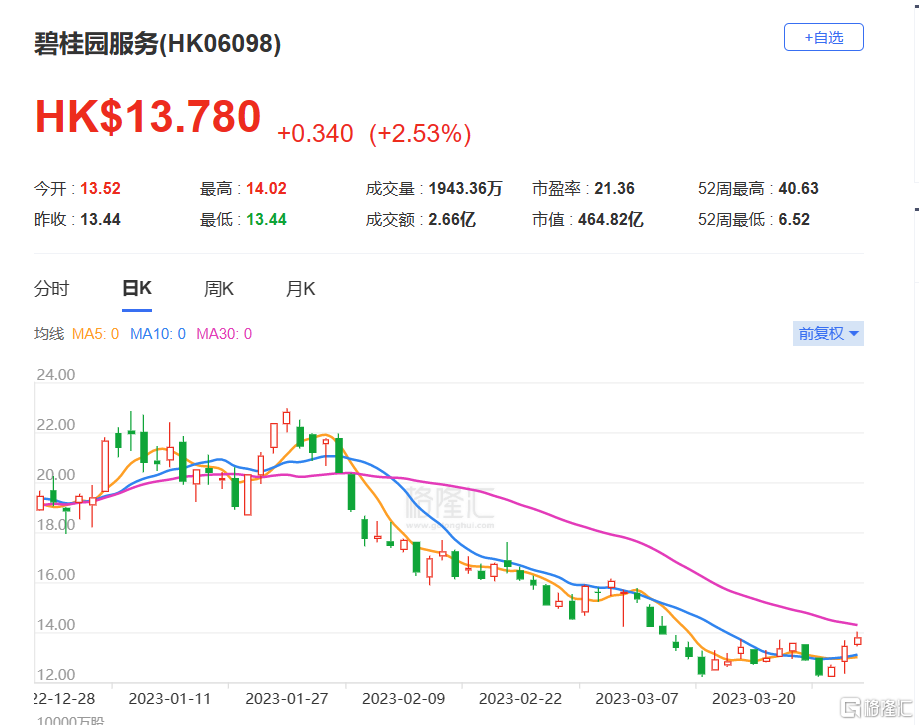The image size is (919, 725).
Task: Select the 日K chart tab
Action: coord(137,289)
